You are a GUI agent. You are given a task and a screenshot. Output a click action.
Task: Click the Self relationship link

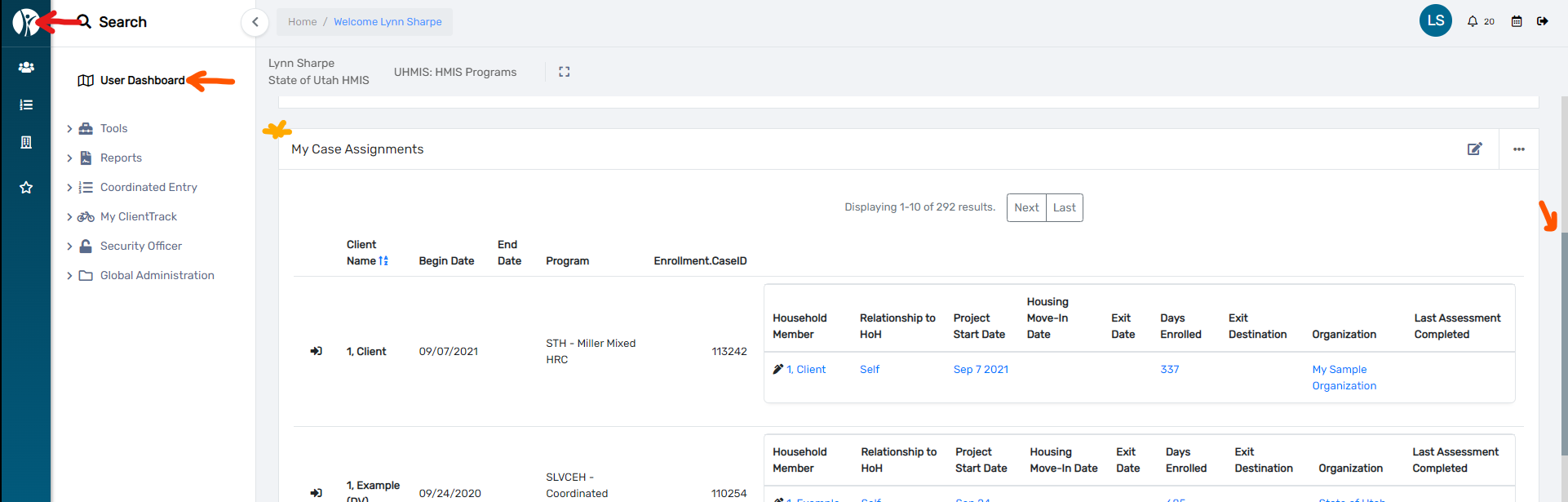870,369
